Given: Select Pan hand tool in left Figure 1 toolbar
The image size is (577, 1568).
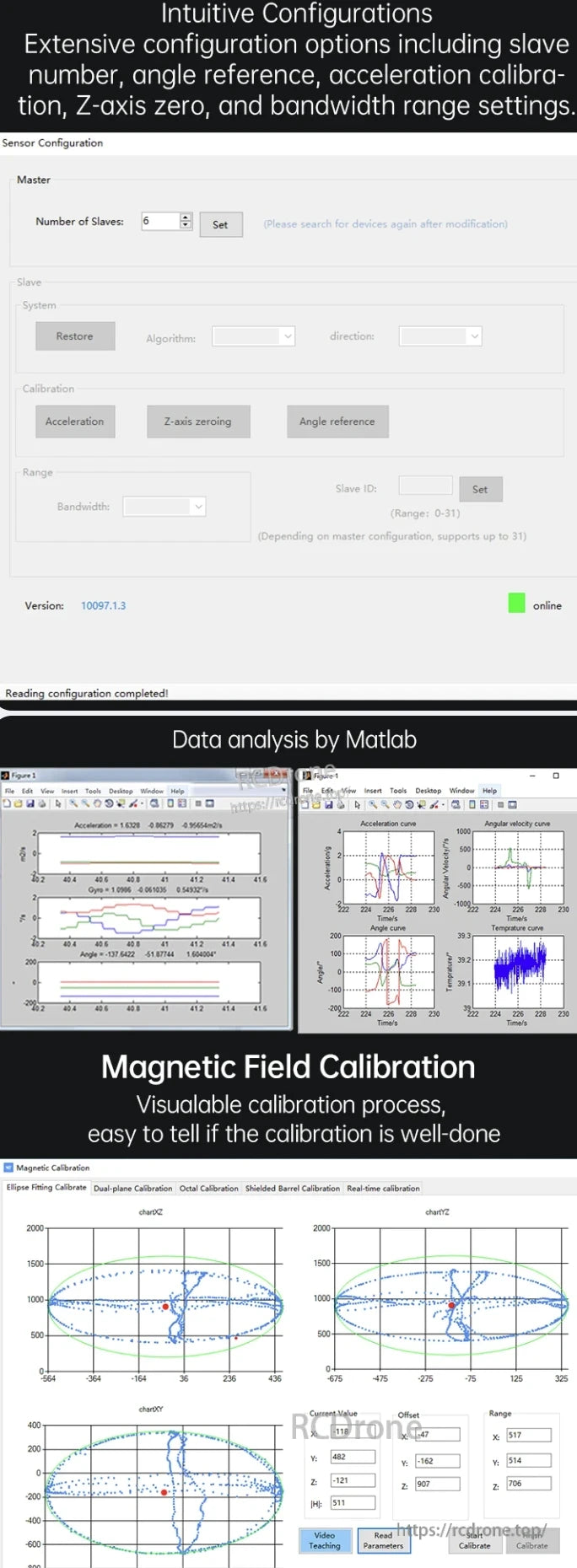Looking at the screenshot, I should [x=97, y=803].
